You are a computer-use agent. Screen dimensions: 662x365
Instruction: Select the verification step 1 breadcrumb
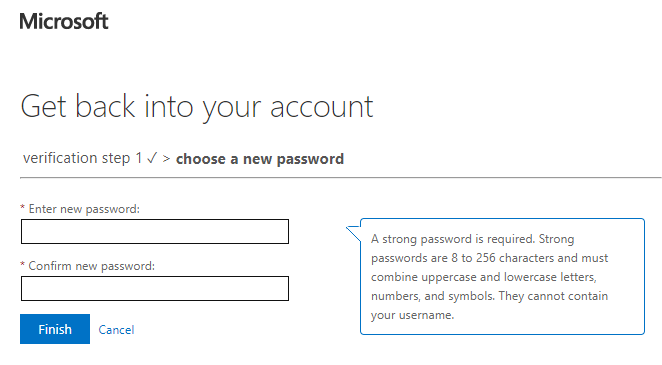tap(82, 158)
